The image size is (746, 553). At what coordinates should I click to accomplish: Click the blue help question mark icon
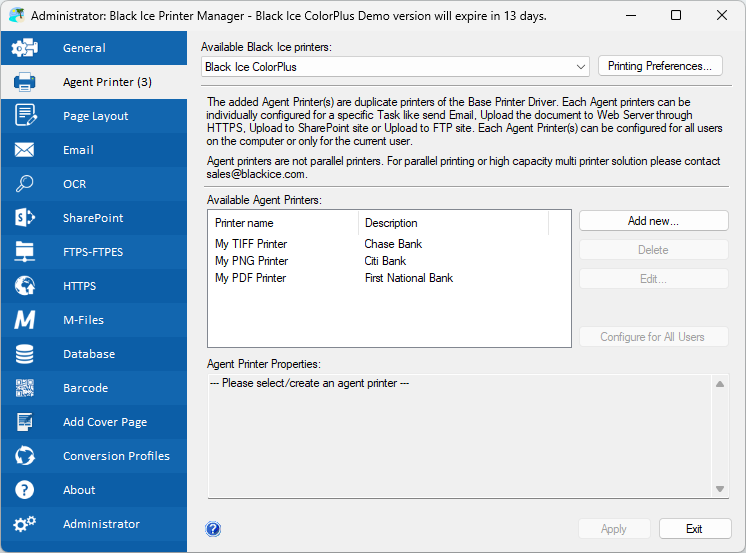point(213,529)
